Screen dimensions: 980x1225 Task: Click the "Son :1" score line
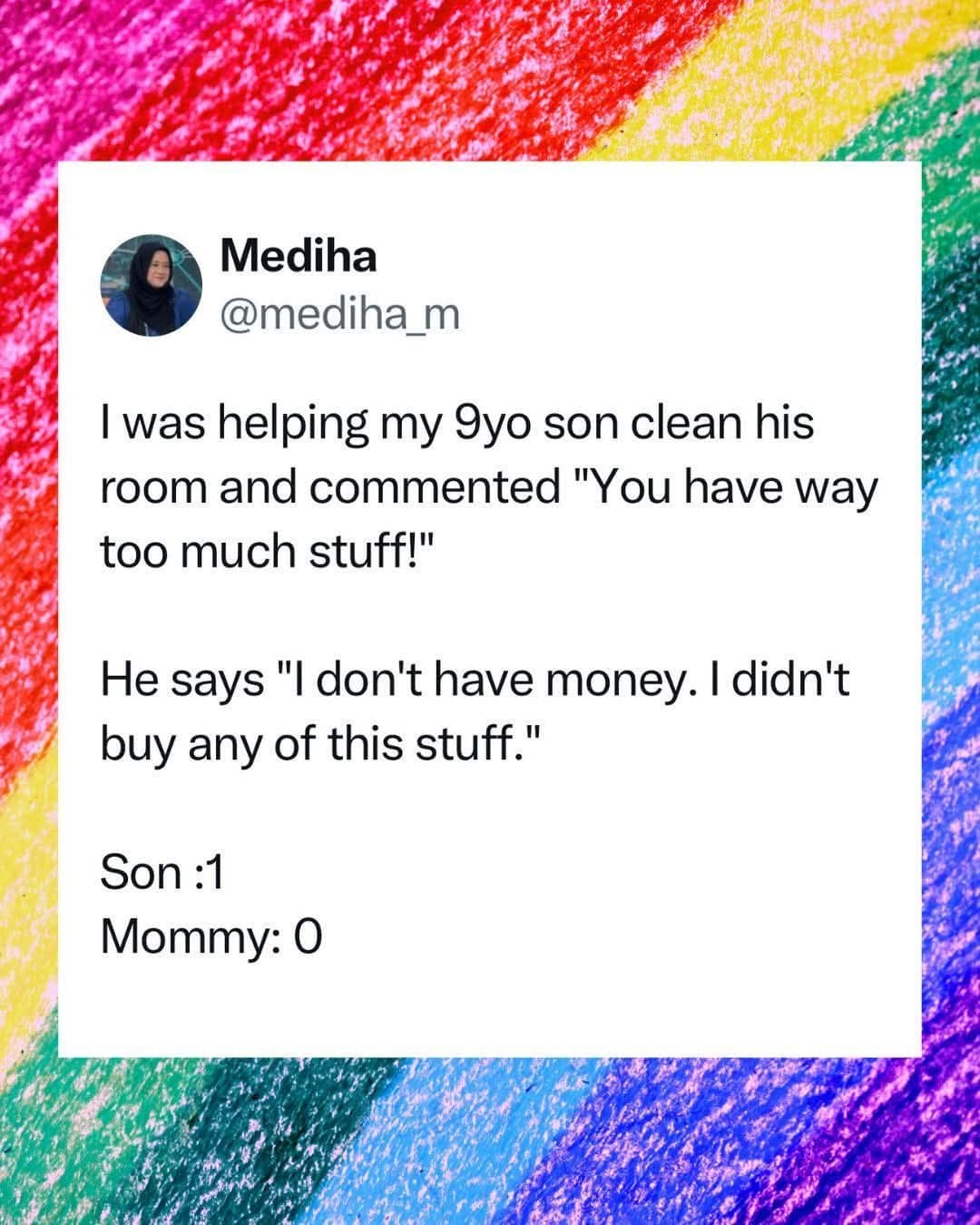162,873
